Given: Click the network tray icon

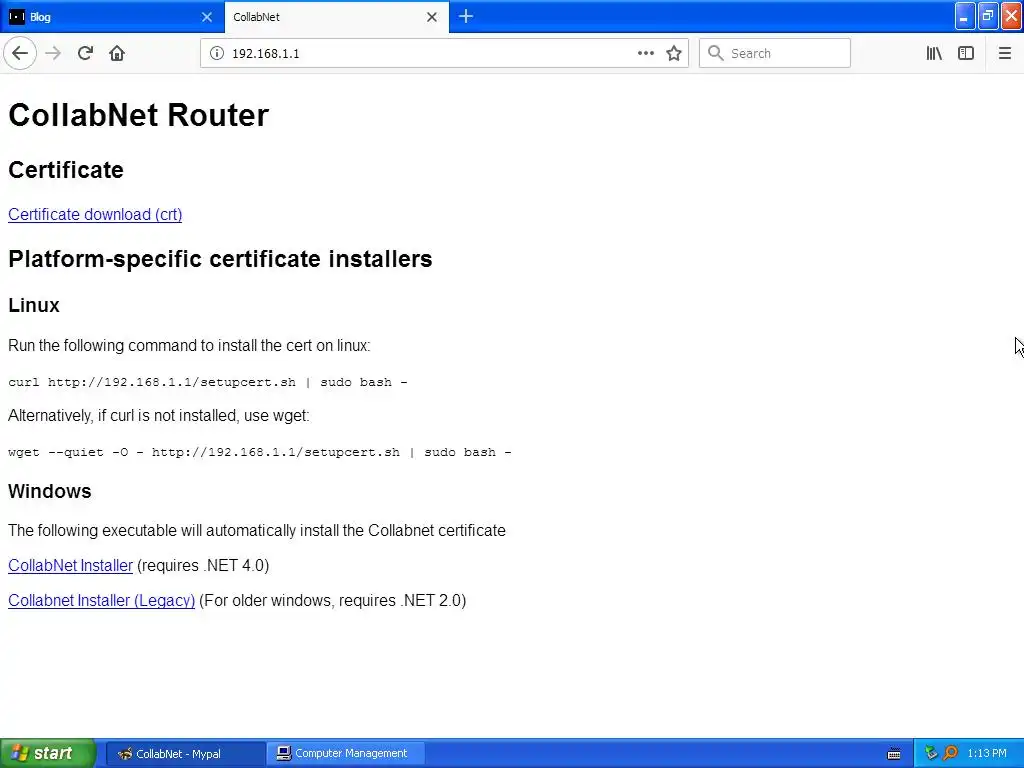Looking at the screenshot, I should (x=931, y=753).
